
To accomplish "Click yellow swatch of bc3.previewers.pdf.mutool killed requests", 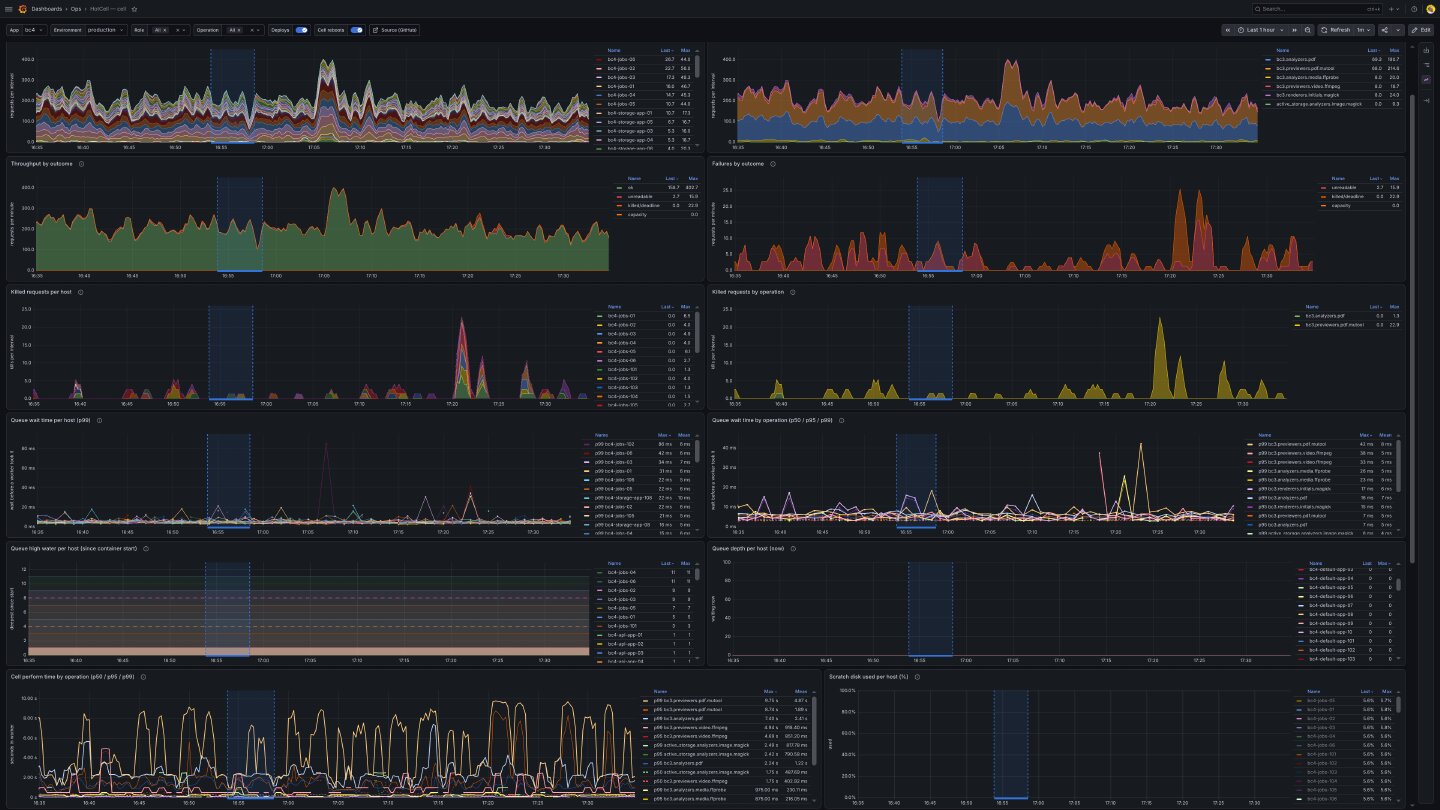I will tap(1297, 325).
